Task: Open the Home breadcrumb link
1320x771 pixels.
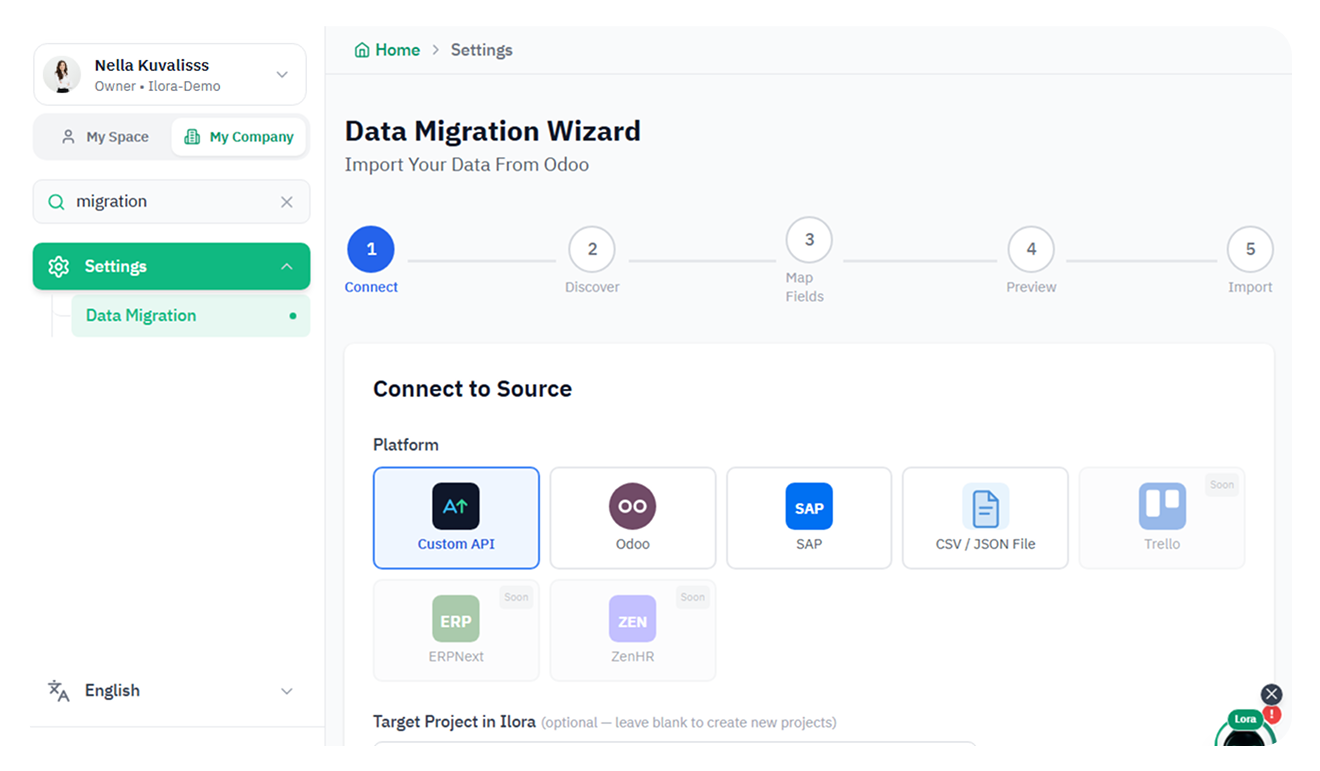Action: (387, 50)
